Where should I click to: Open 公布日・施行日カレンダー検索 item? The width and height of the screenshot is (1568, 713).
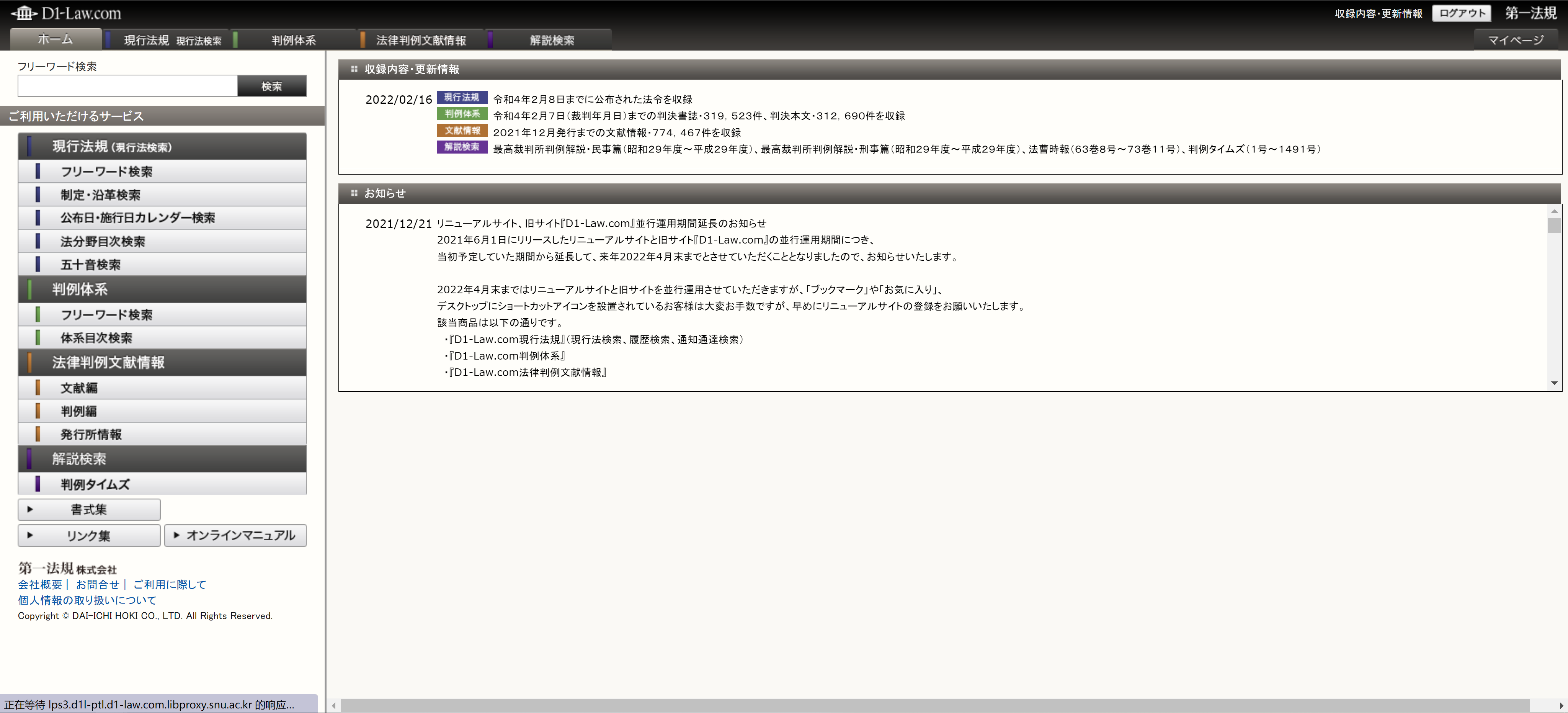162,218
